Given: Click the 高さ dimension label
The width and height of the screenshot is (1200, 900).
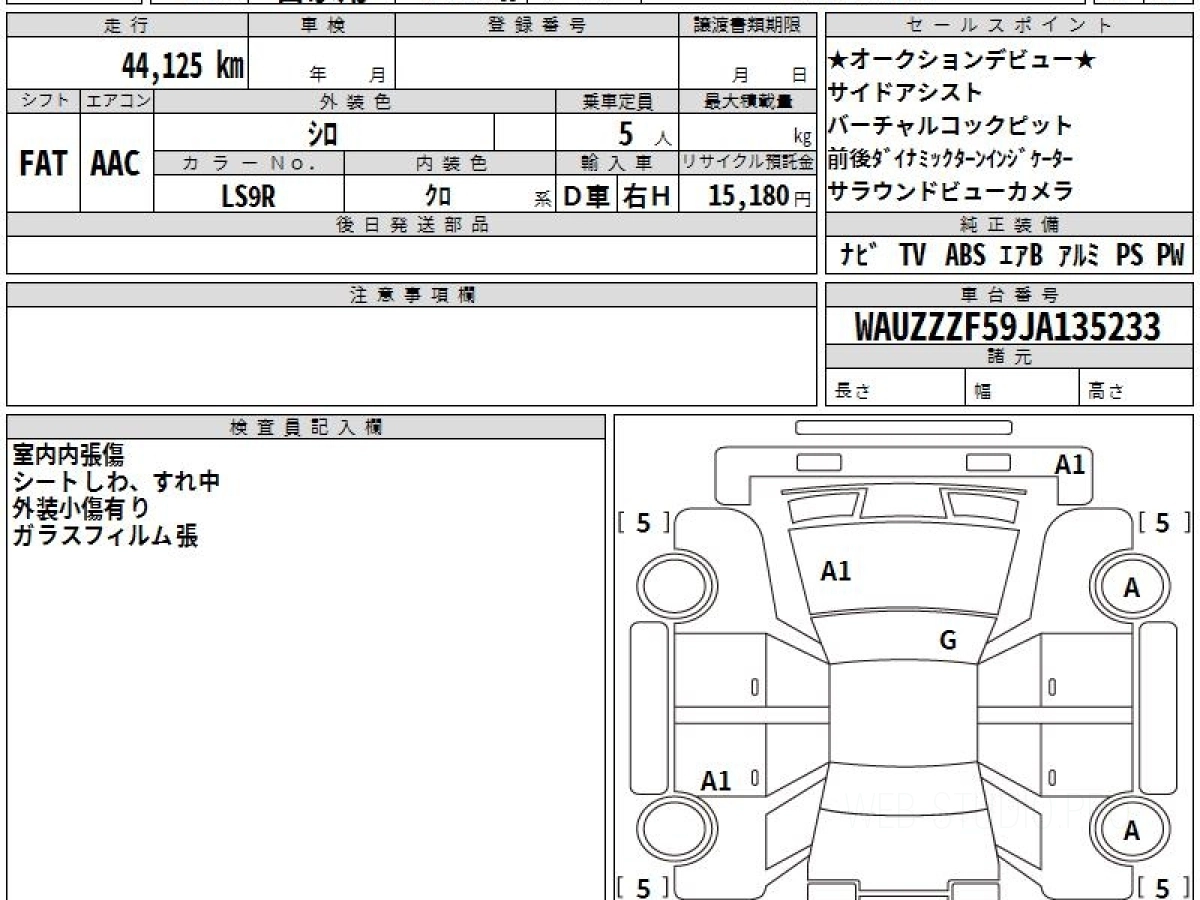Looking at the screenshot, I should tap(1107, 391).
